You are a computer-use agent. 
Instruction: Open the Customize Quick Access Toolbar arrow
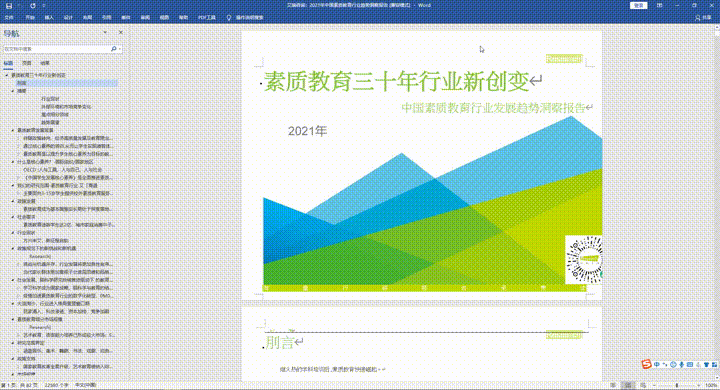point(44,6)
